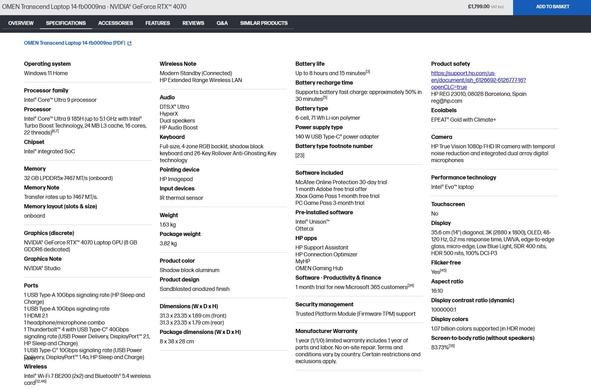
Task: Open the external-link icon beside PDF link
Action: 129,43
